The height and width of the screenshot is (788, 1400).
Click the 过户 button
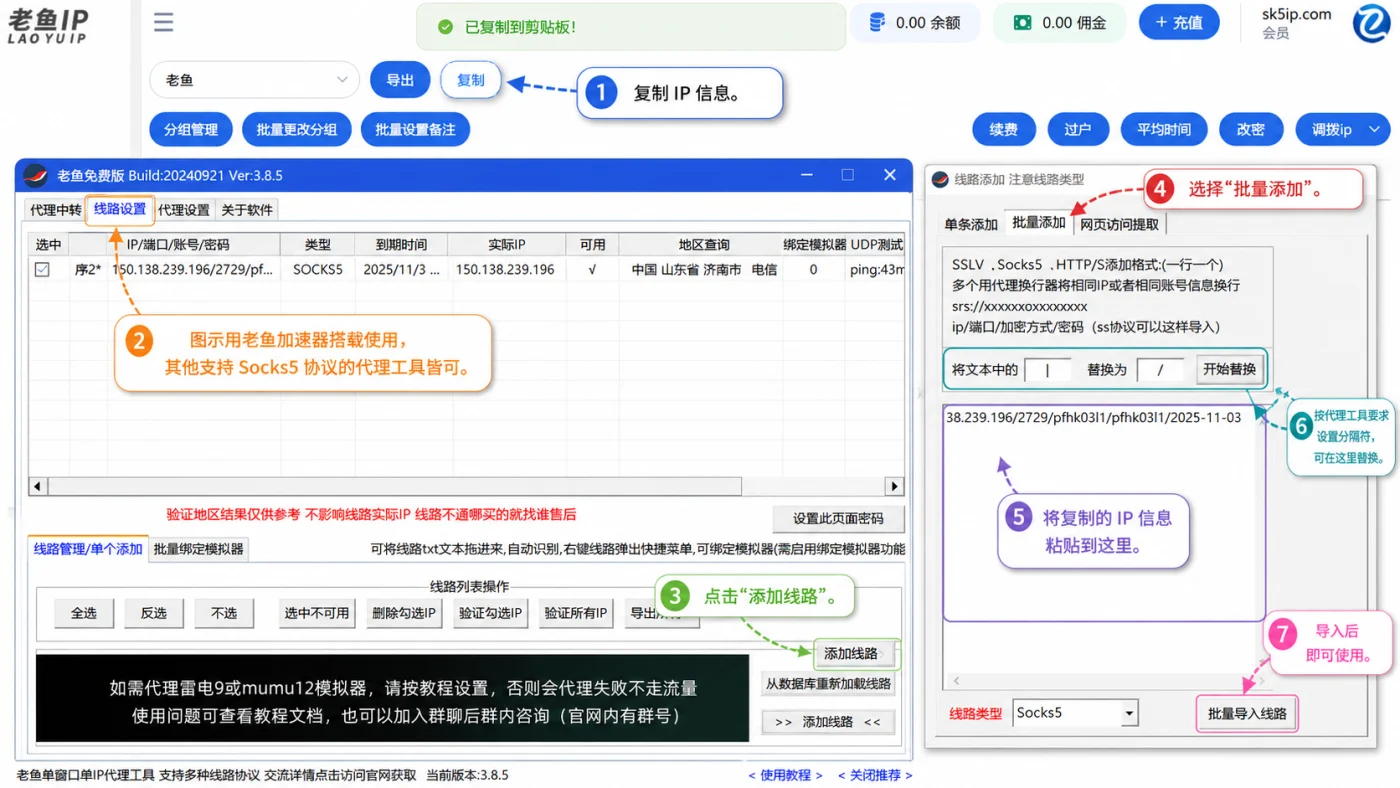pyautogui.click(x=1077, y=129)
